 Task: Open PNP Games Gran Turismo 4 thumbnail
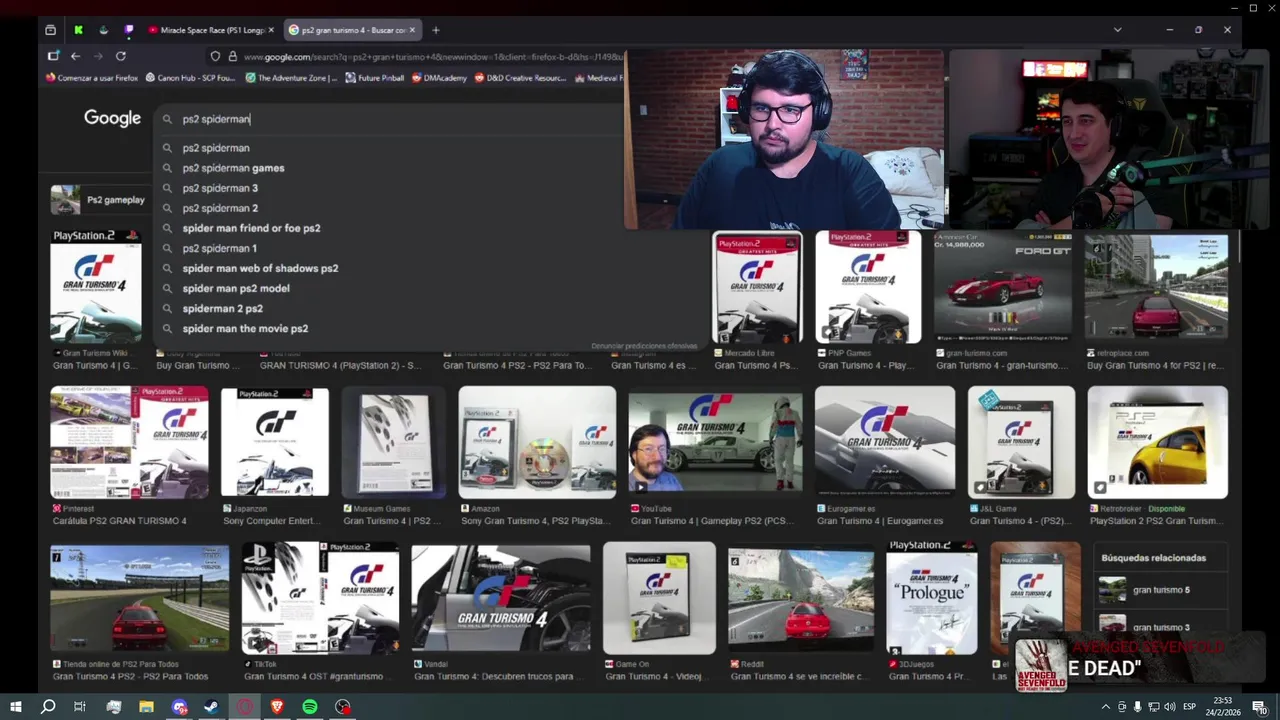click(x=868, y=288)
